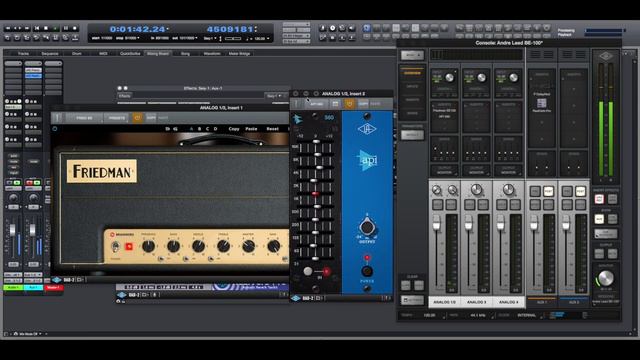The image size is (640, 360).
Task: Switch to the Waveform tab
Action: (212, 53)
